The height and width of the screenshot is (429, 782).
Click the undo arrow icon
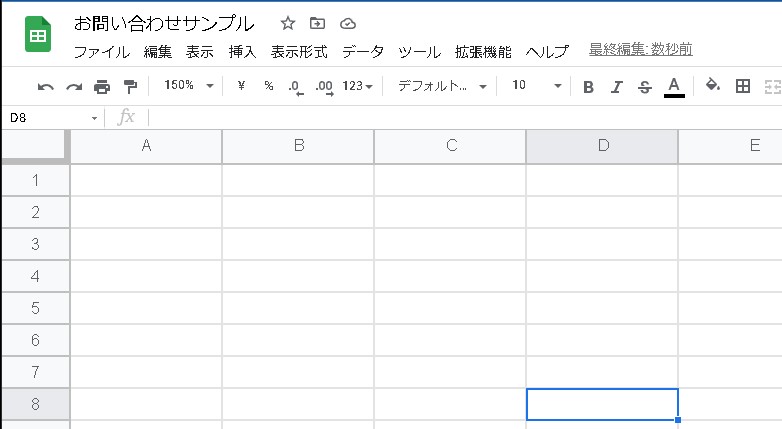(x=45, y=87)
